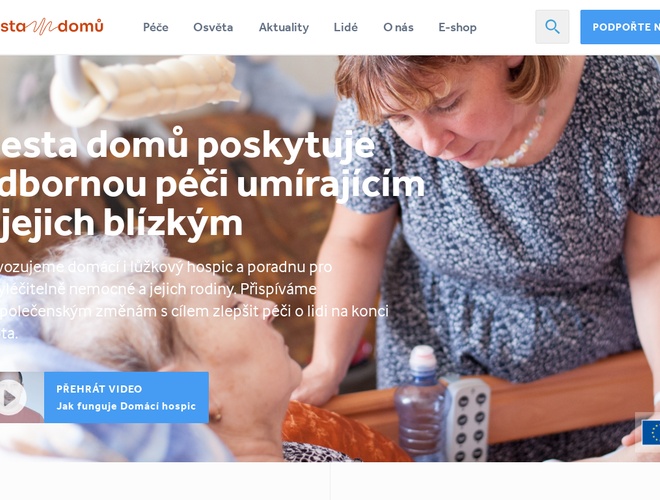The image size is (660, 500).
Task: Open the Péče menu item
Action: [x=156, y=27]
